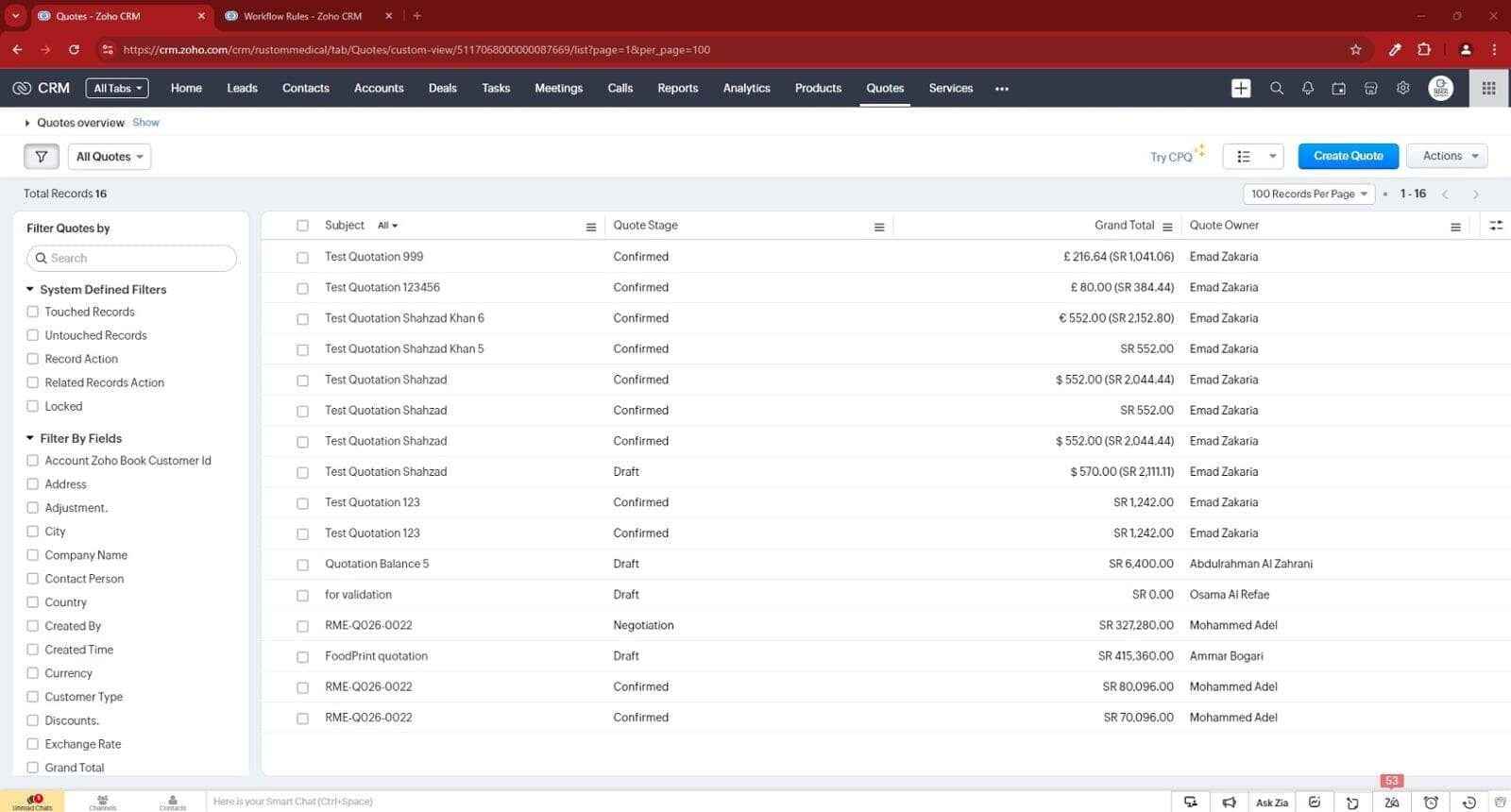Open the Actions dropdown
This screenshot has height=812, width=1511.
pyautogui.click(x=1448, y=156)
